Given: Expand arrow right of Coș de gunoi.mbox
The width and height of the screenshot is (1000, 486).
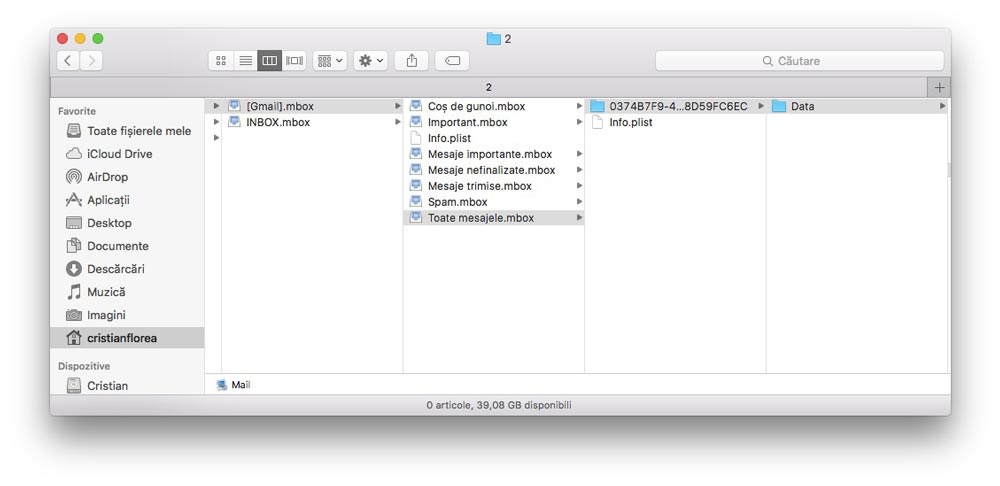Looking at the screenshot, I should click(x=579, y=106).
